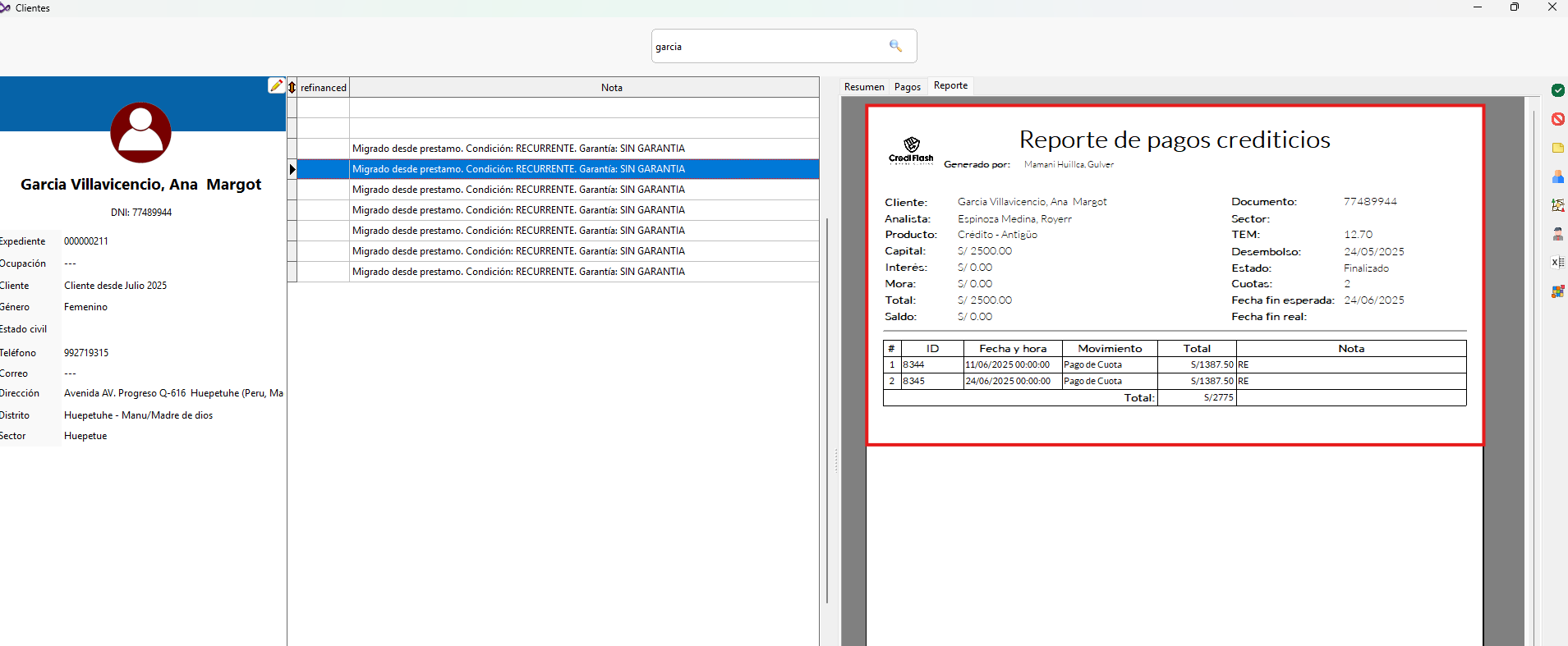Click the Excel export icon
Image resolution: width=1568 pixels, height=646 pixels.
pos(1557,263)
